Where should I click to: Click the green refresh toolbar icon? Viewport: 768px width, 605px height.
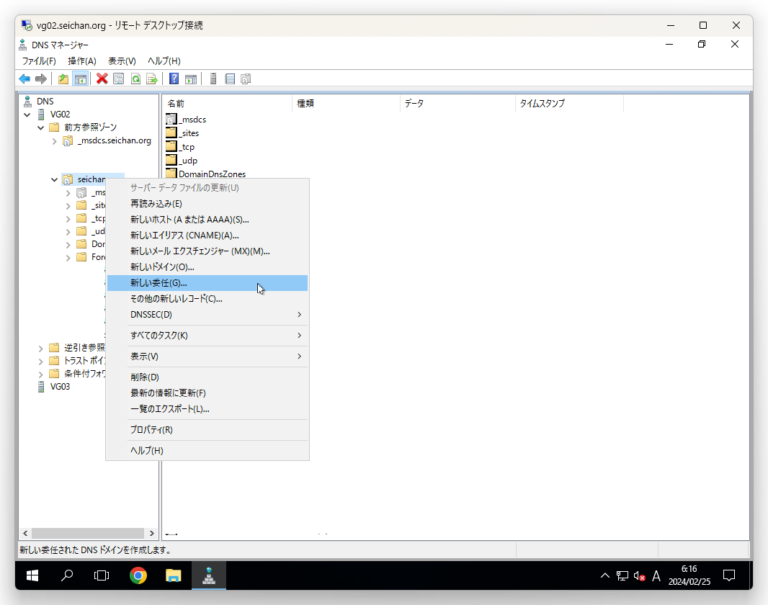point(135,79)
